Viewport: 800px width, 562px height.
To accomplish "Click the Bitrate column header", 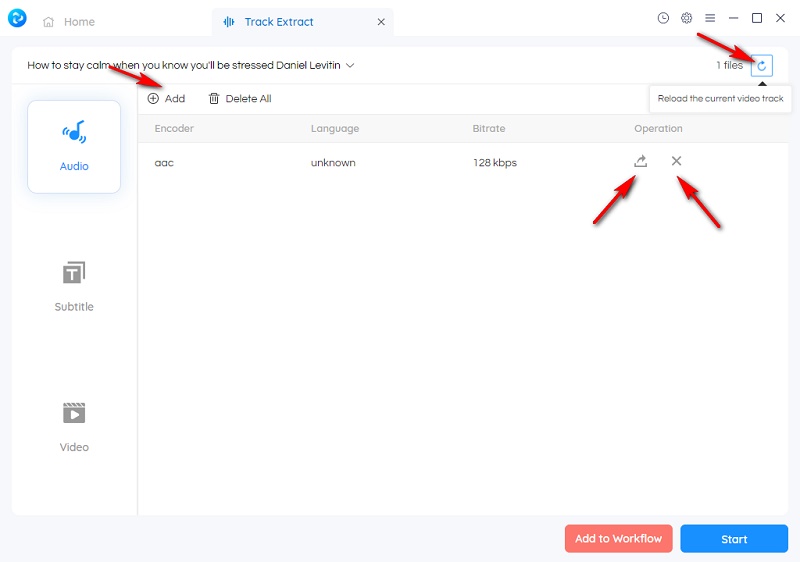I will (x=489, y=129).
